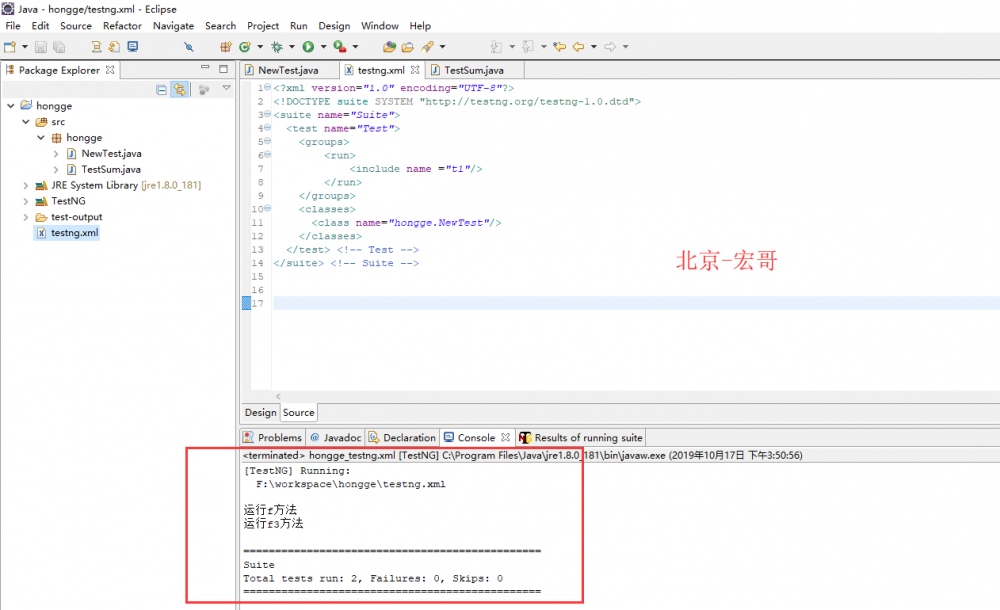1000x610 pixels.
Task: Open the Project menu
Action: pos(263,26)
